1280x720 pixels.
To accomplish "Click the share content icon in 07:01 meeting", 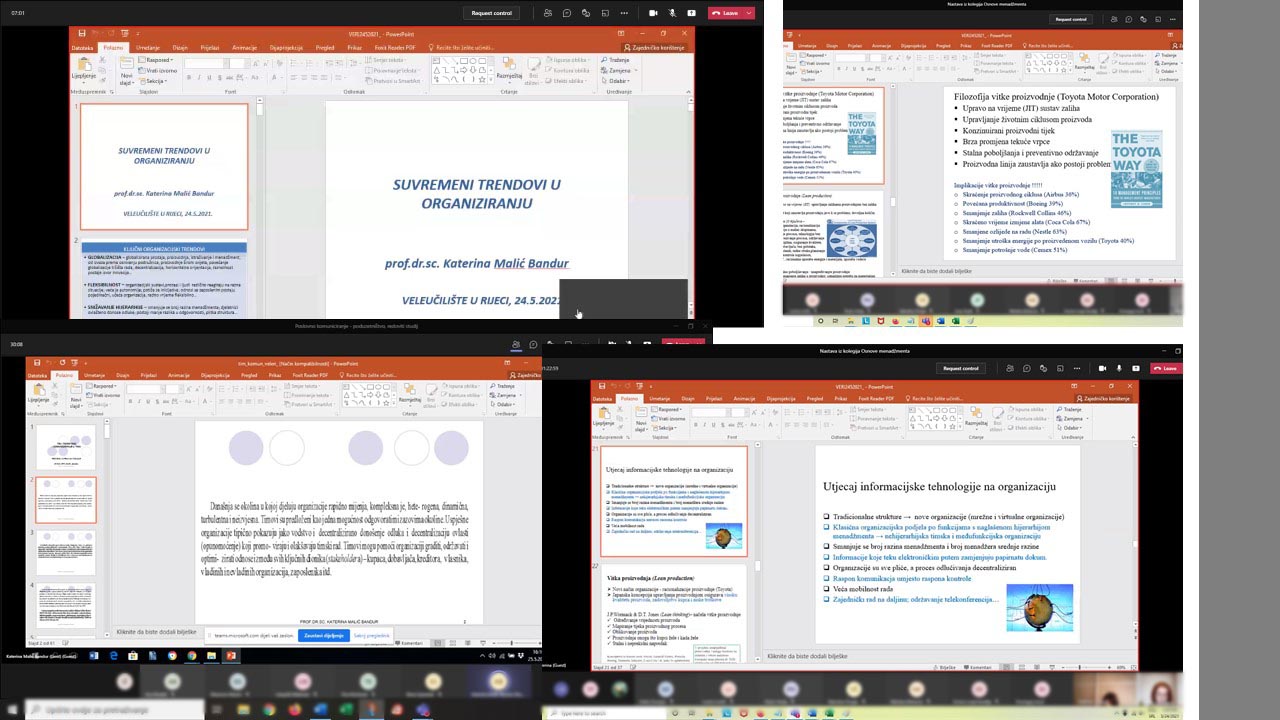I will [x=692, y=13].
